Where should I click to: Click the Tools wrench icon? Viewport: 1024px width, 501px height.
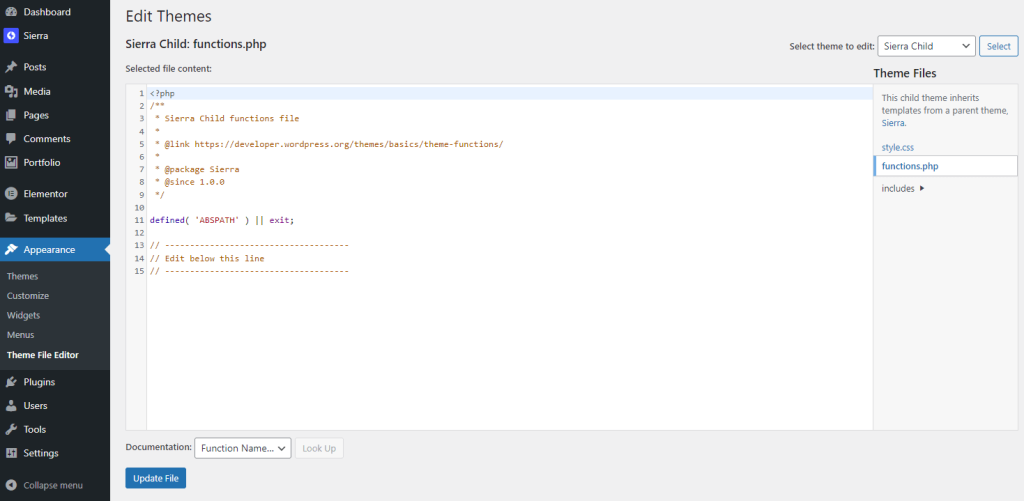coord(10,430)
